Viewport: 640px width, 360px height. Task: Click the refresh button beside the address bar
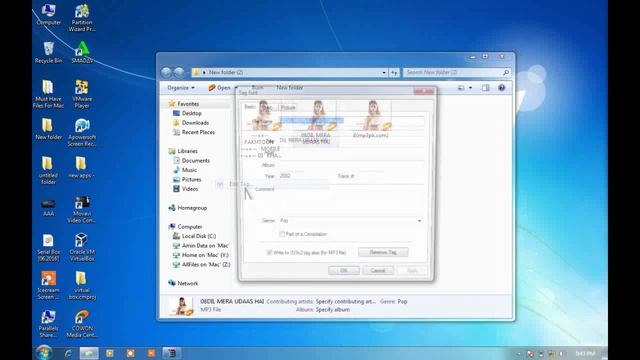[394, 72]
